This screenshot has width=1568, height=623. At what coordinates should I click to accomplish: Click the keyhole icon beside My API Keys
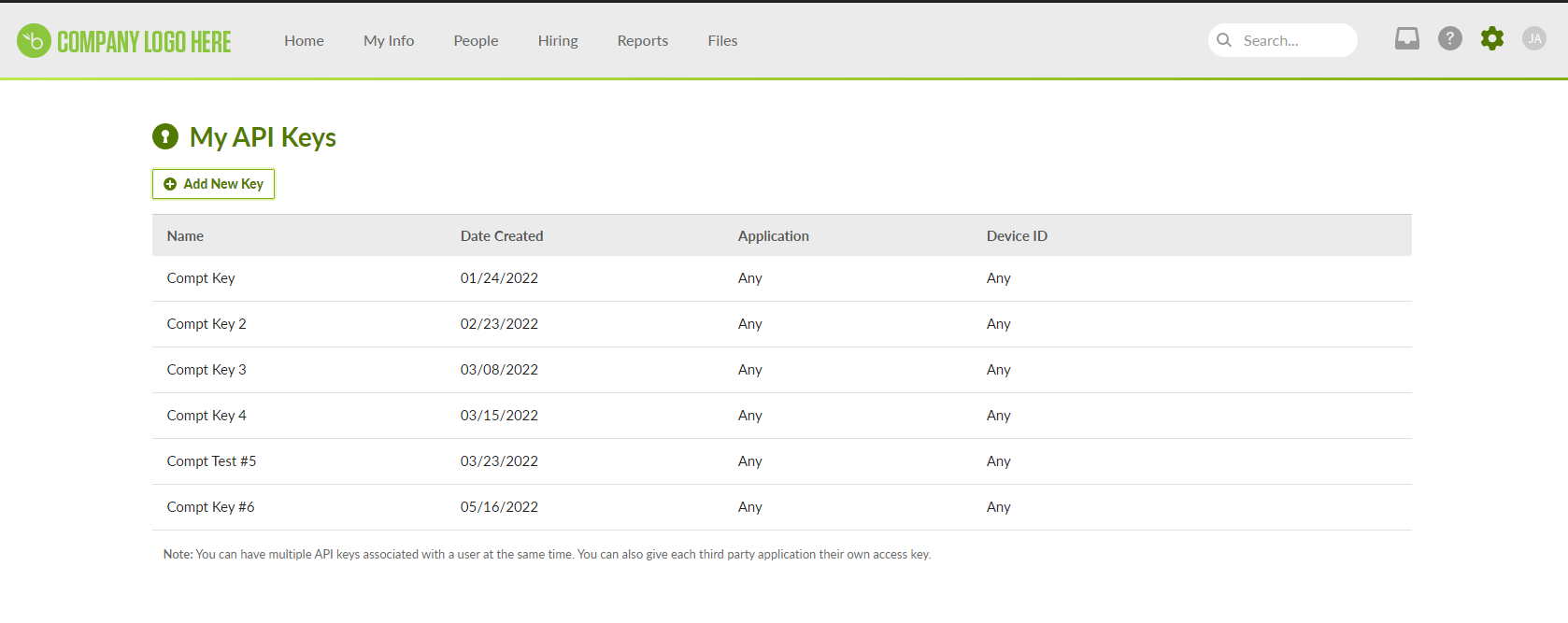[x=165, y=136]
